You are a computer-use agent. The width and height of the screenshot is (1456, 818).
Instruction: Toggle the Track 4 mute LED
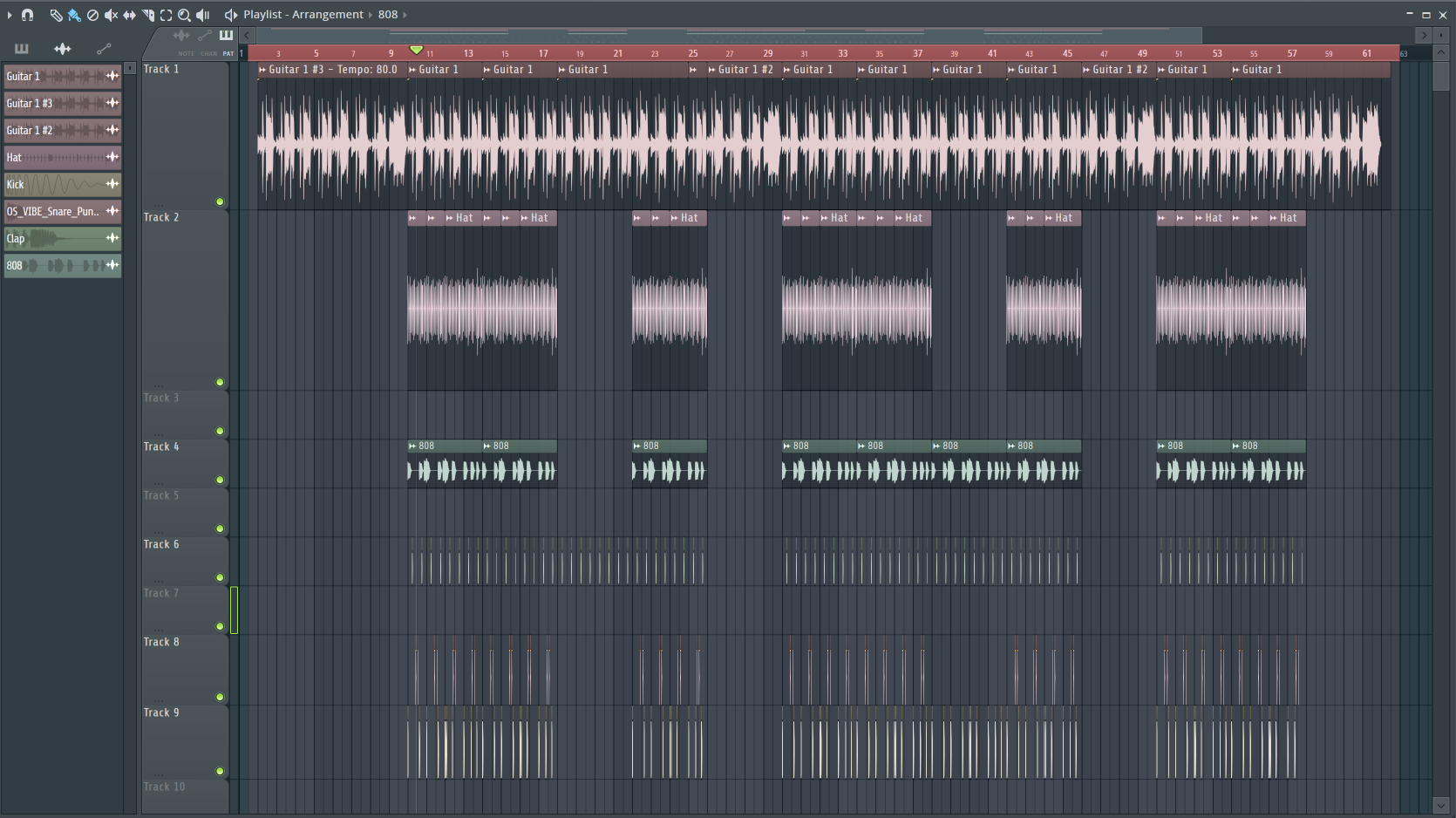pyautogui.click(x=220, y=480)
